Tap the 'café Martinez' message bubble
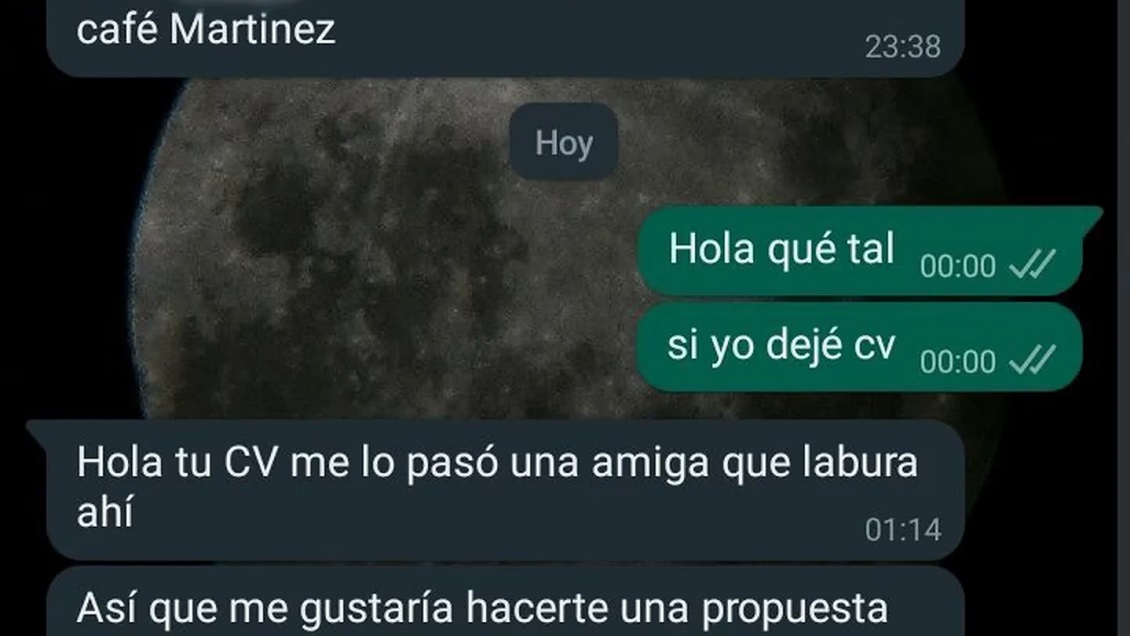This screenshot has width=1130, height=636. click(505, 37)
